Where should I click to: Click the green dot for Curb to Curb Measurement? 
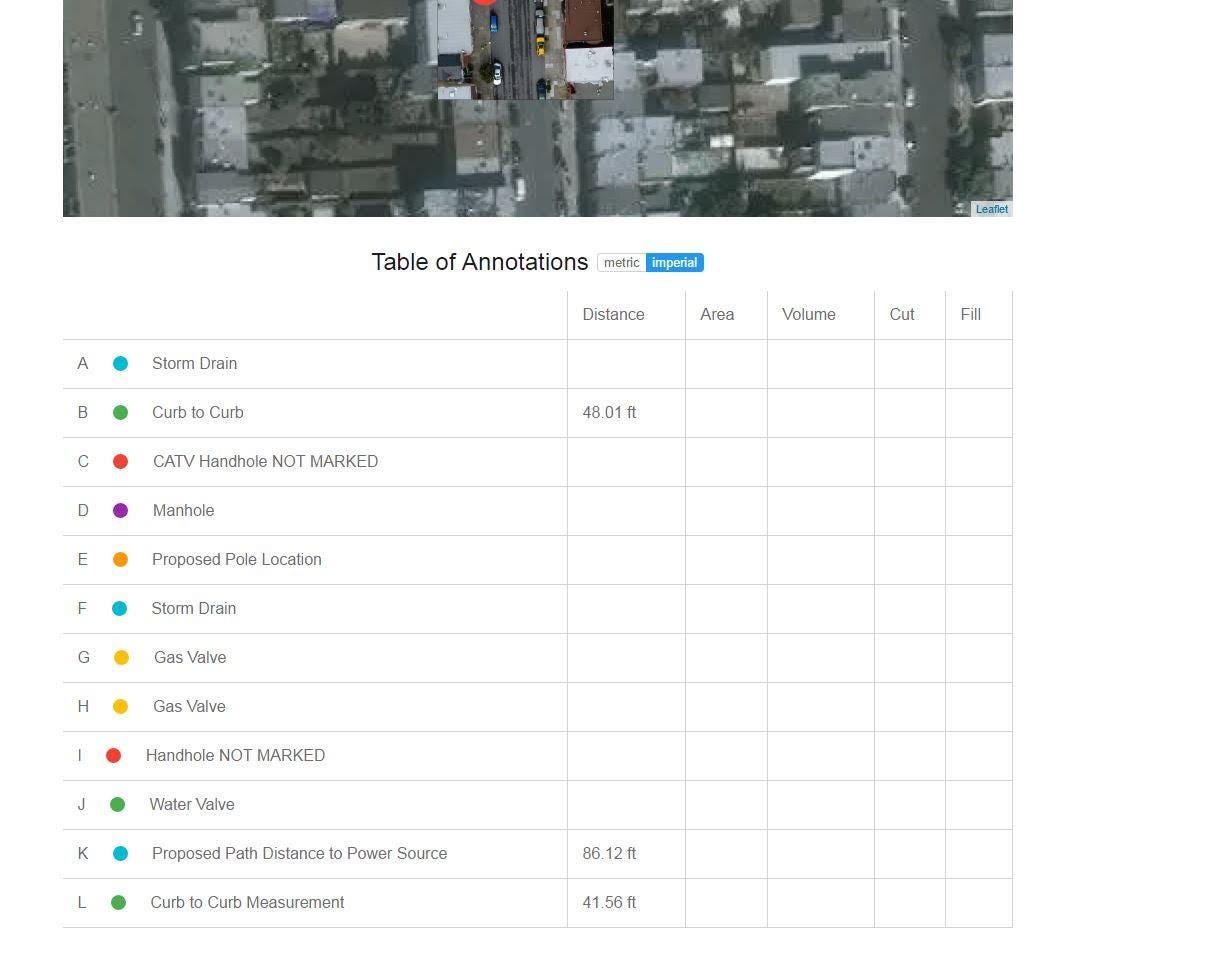point(118,903)
